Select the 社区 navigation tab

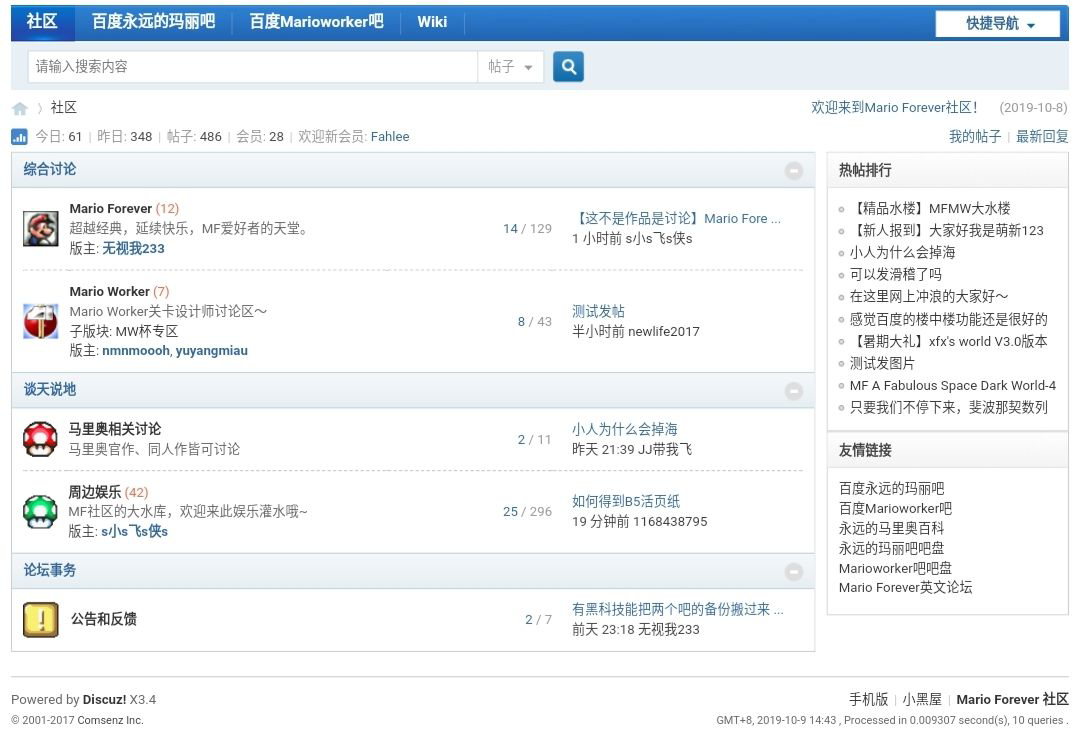click(42, 22)
